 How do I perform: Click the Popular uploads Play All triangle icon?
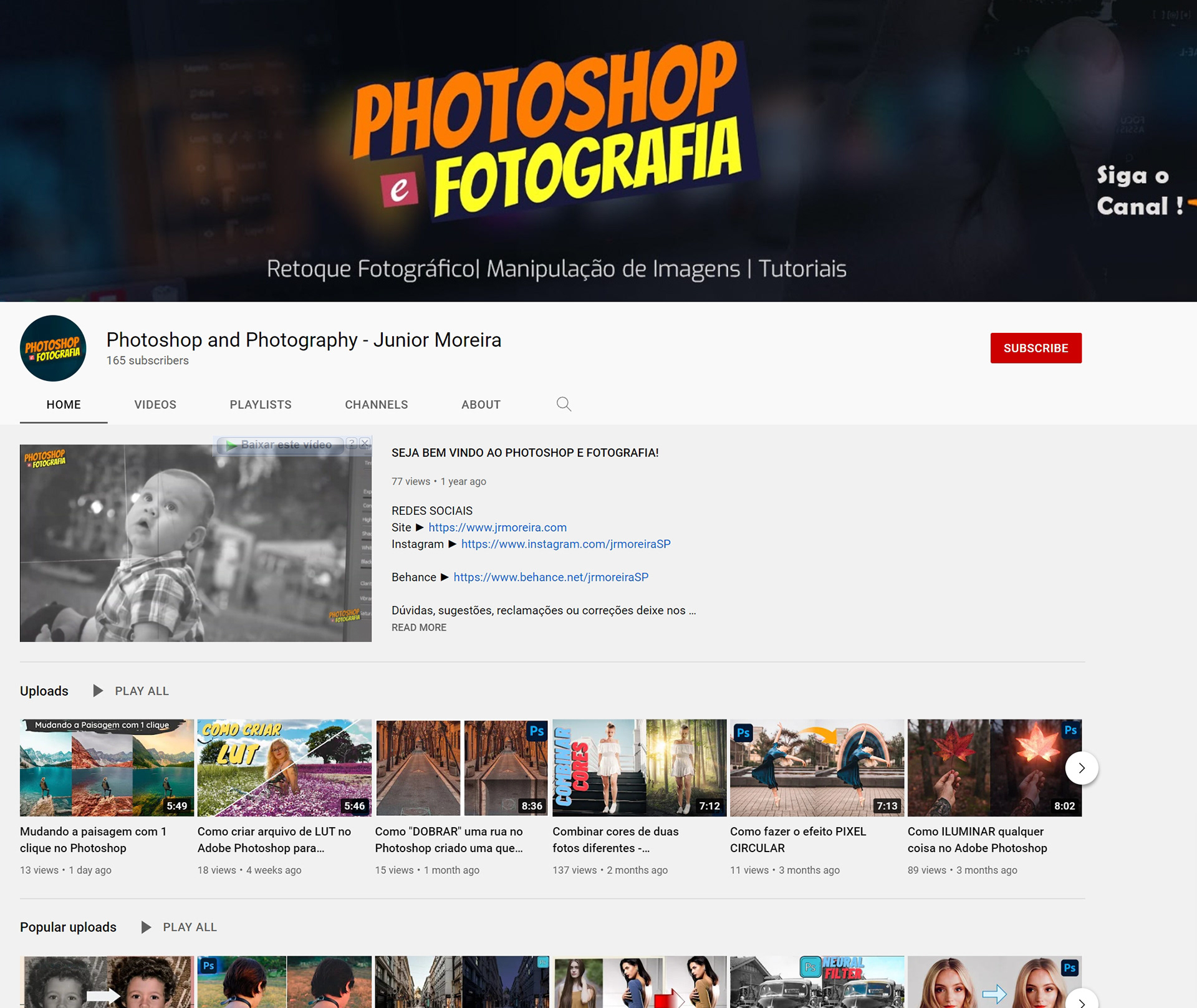pos(146,927)
